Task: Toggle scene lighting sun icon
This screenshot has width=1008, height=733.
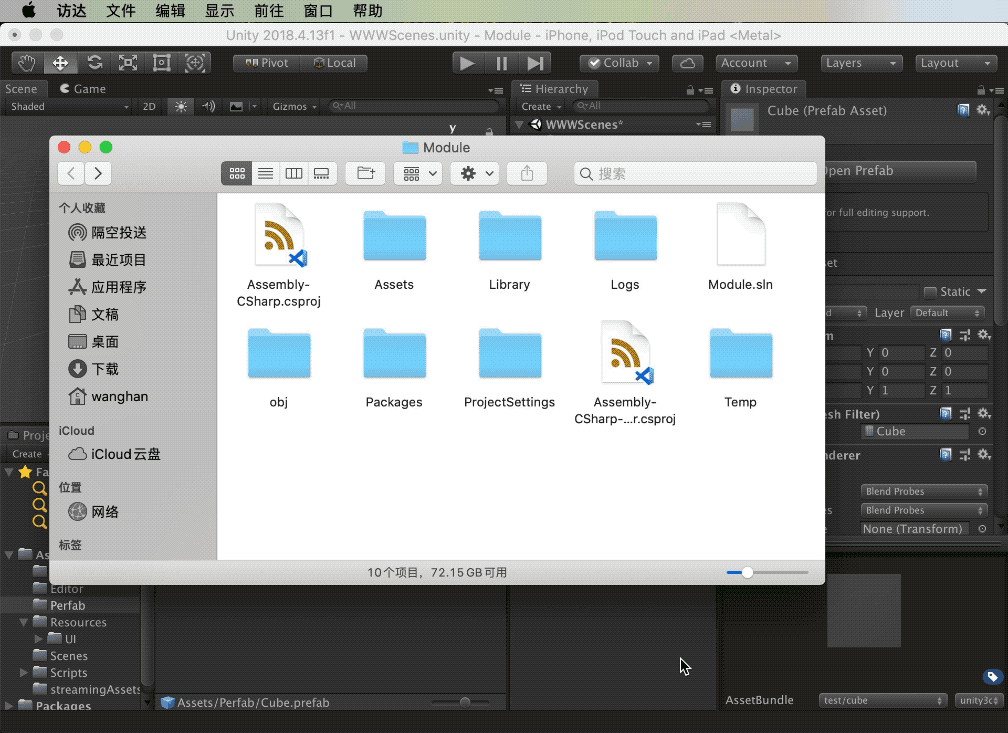Action: tap(181, 106)
